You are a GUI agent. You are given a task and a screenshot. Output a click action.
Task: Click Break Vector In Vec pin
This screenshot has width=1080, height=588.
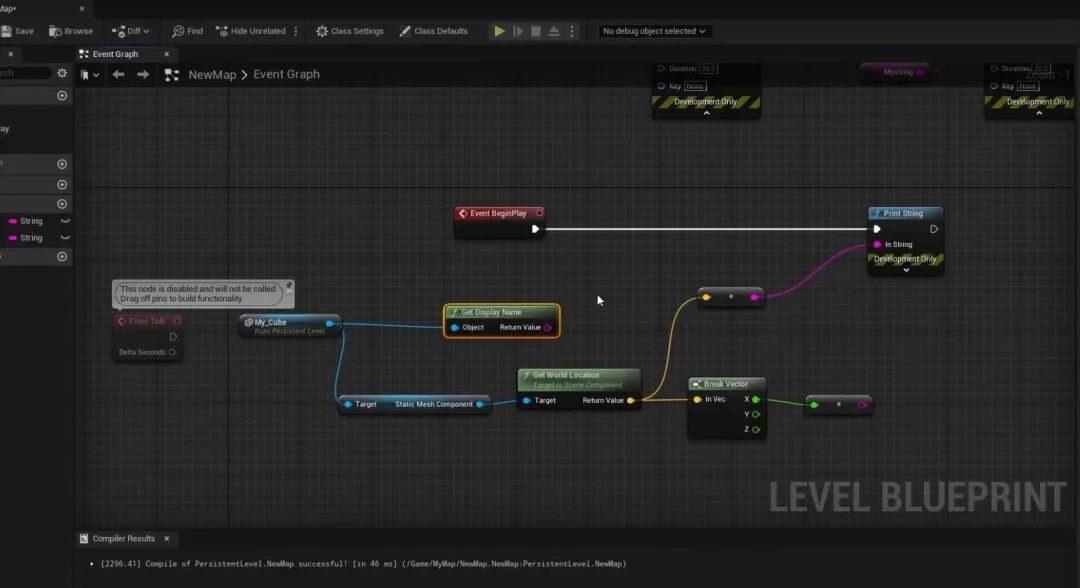(x=698, y=399)
